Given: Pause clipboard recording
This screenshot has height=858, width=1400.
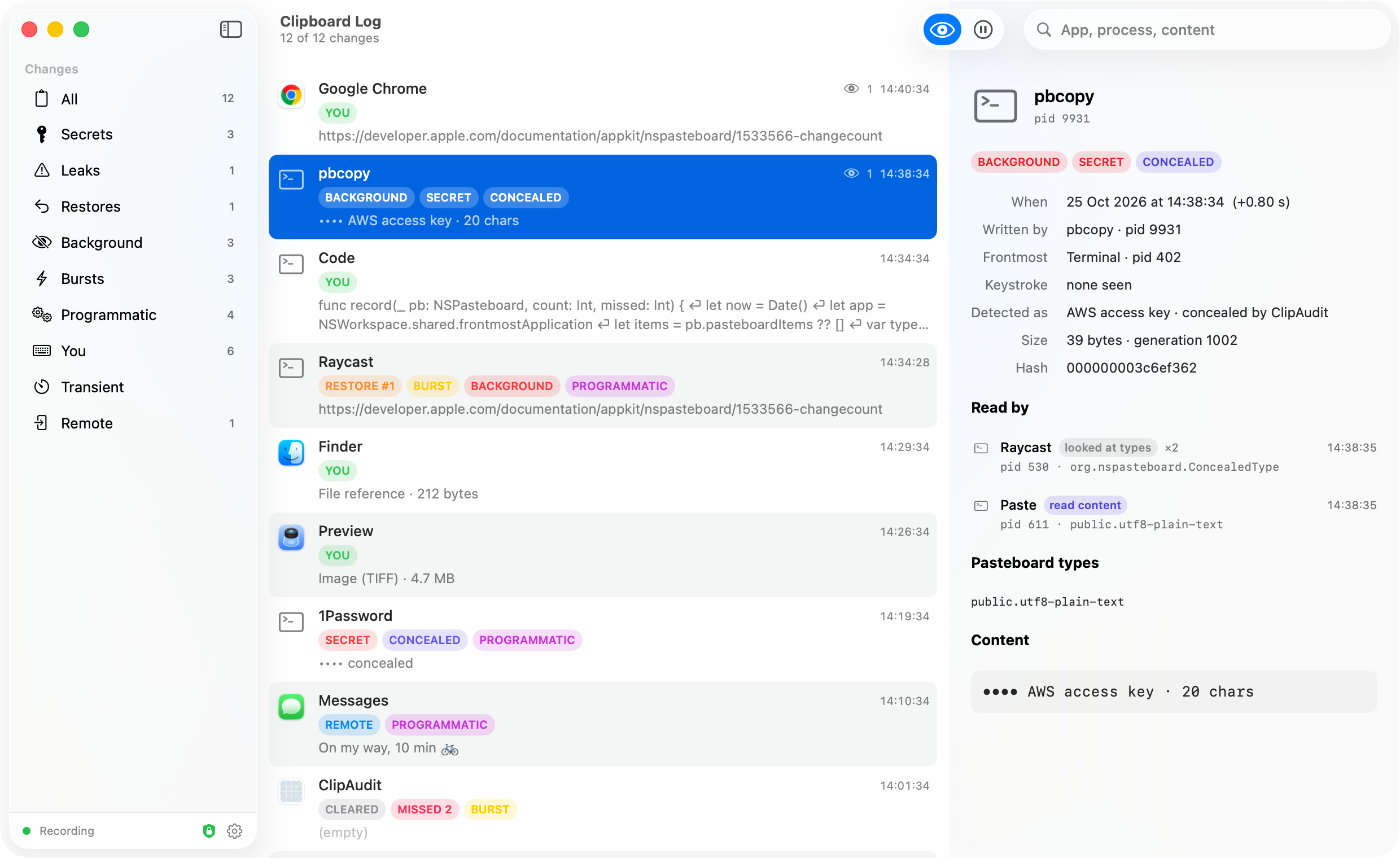Looking at the screenshot, I should [982, 29].
